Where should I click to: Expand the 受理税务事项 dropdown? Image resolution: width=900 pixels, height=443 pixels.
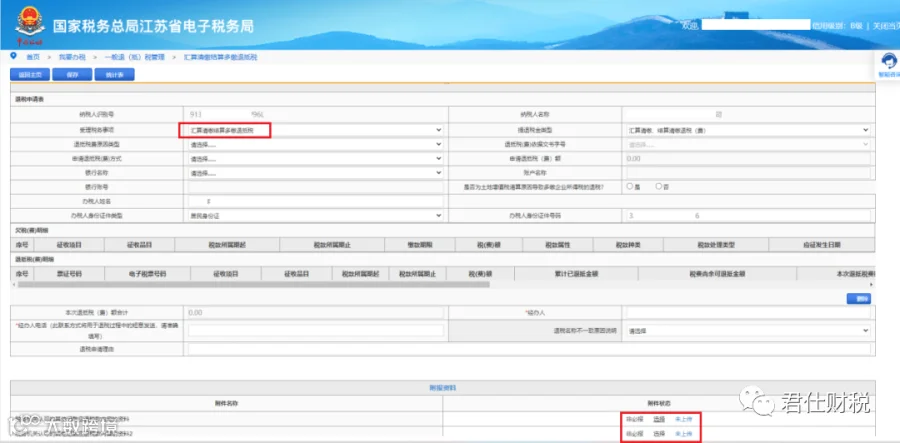[x=316, y=130]
